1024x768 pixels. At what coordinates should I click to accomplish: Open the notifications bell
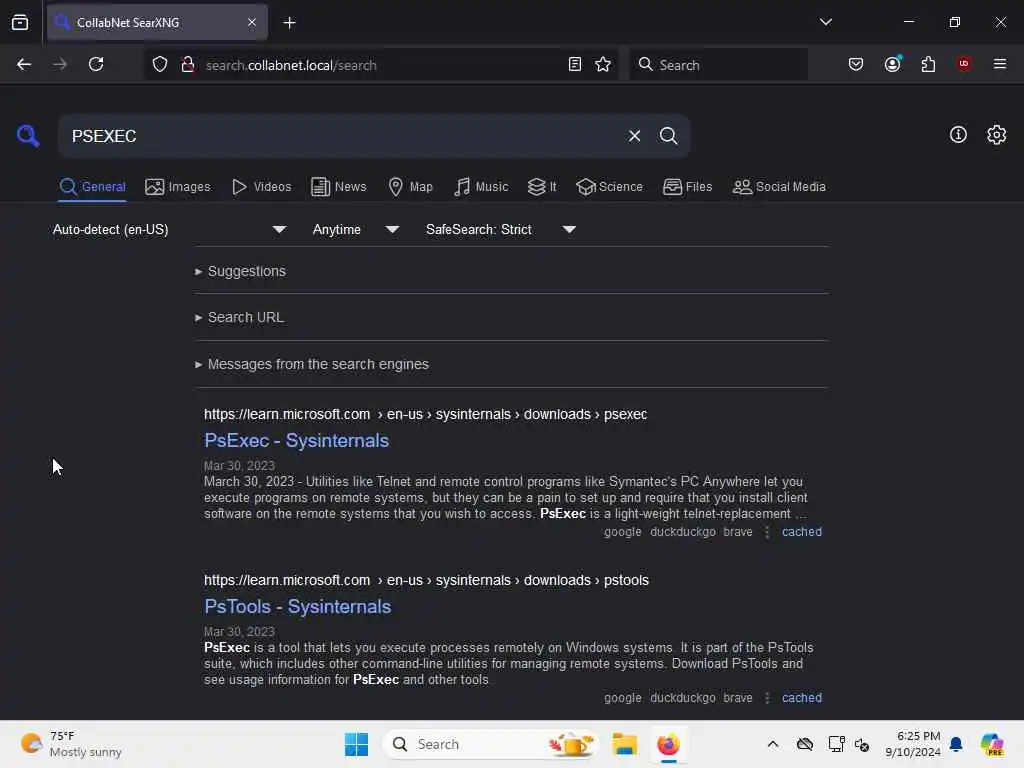point(956,744)
